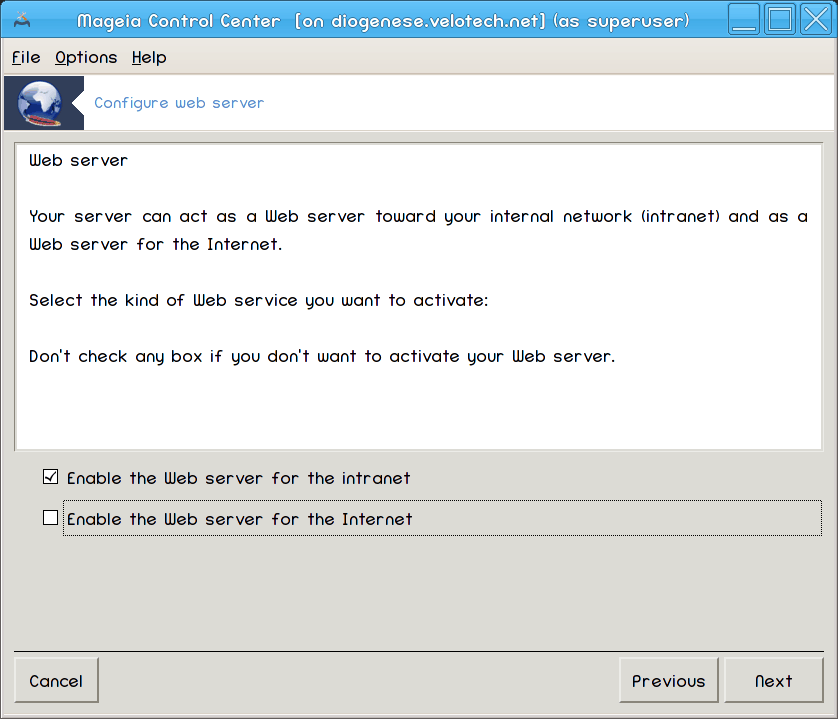838x719 pixels.
Task: Click the Cancel button
Action: point(56,681)
